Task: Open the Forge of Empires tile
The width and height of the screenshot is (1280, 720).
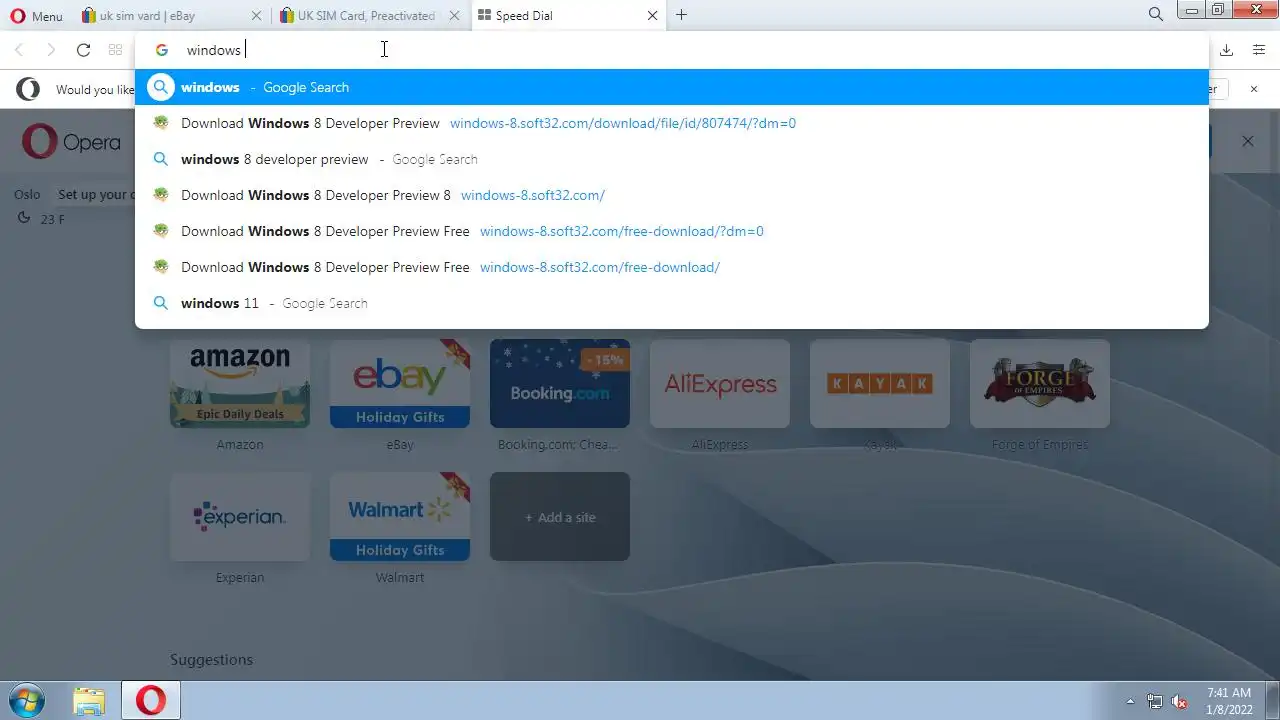Action: point(1040,384)
